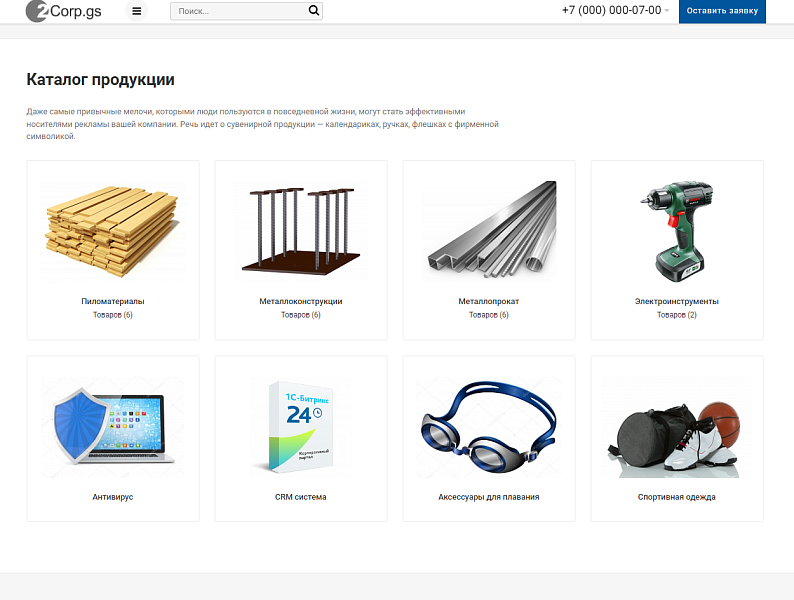The width and height of the screenshot is (794, 600).
Task: Click the phone number +7 (000) 000-07-00
Action: click(x=611, y=11)
